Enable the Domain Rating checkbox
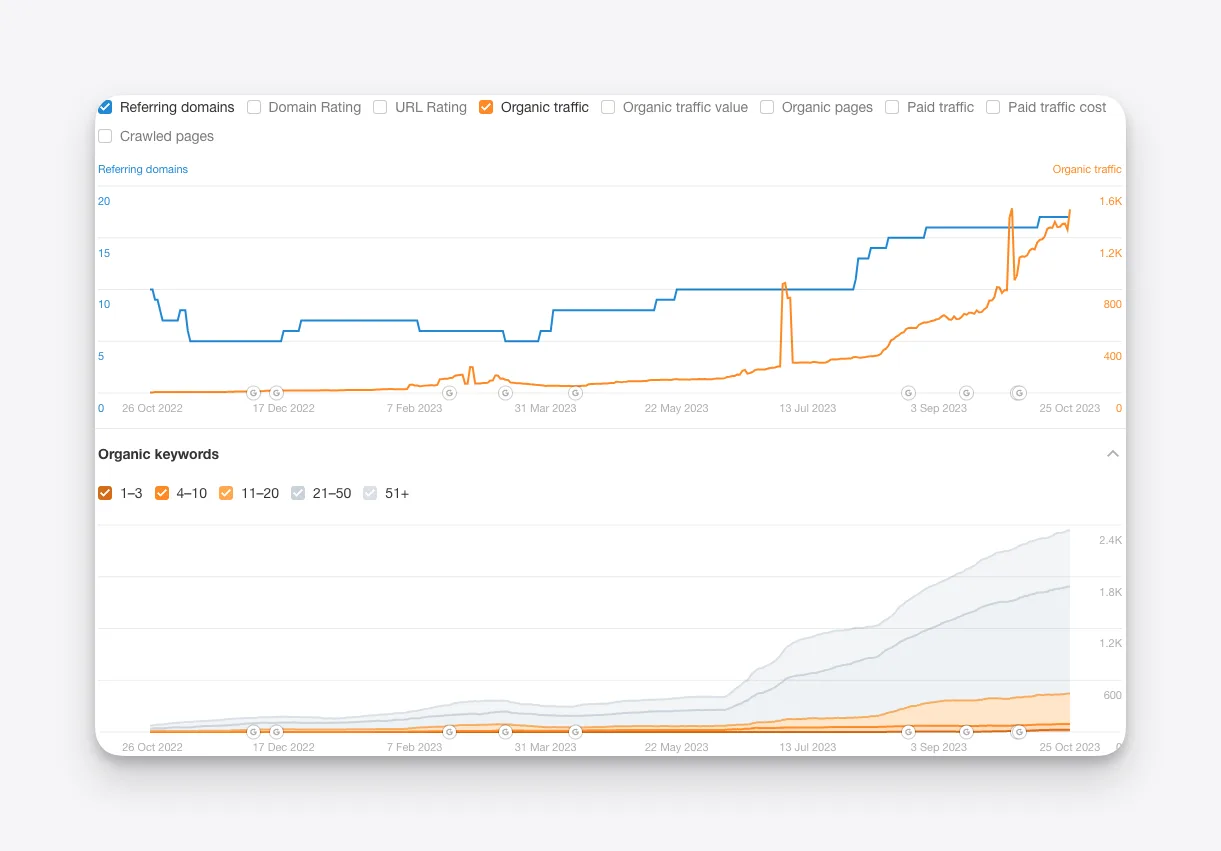This screenshot has width=1221, height=851. tap(254, 107)
